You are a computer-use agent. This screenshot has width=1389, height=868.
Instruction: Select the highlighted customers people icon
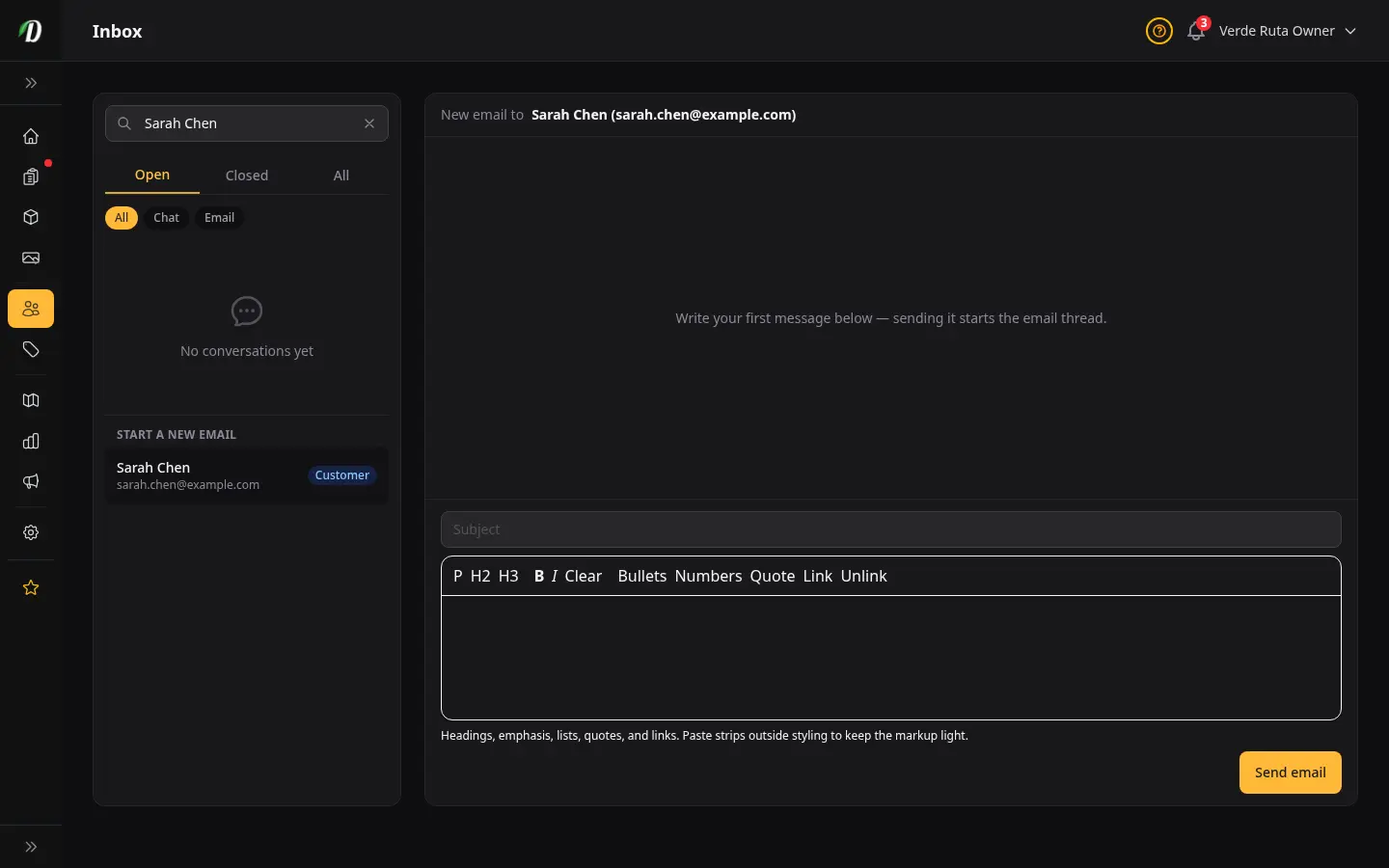click(31, 309)
